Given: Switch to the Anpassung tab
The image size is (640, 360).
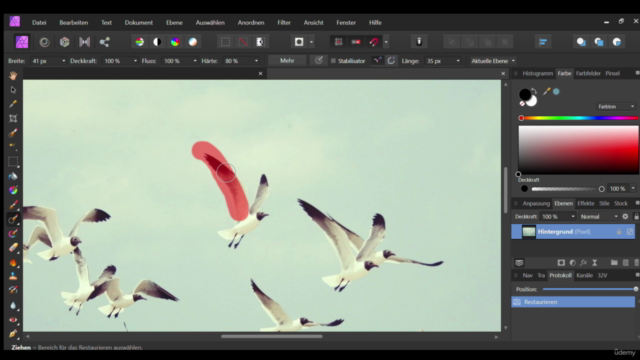Looking at the screenshot, I should (x=536, y=203).
